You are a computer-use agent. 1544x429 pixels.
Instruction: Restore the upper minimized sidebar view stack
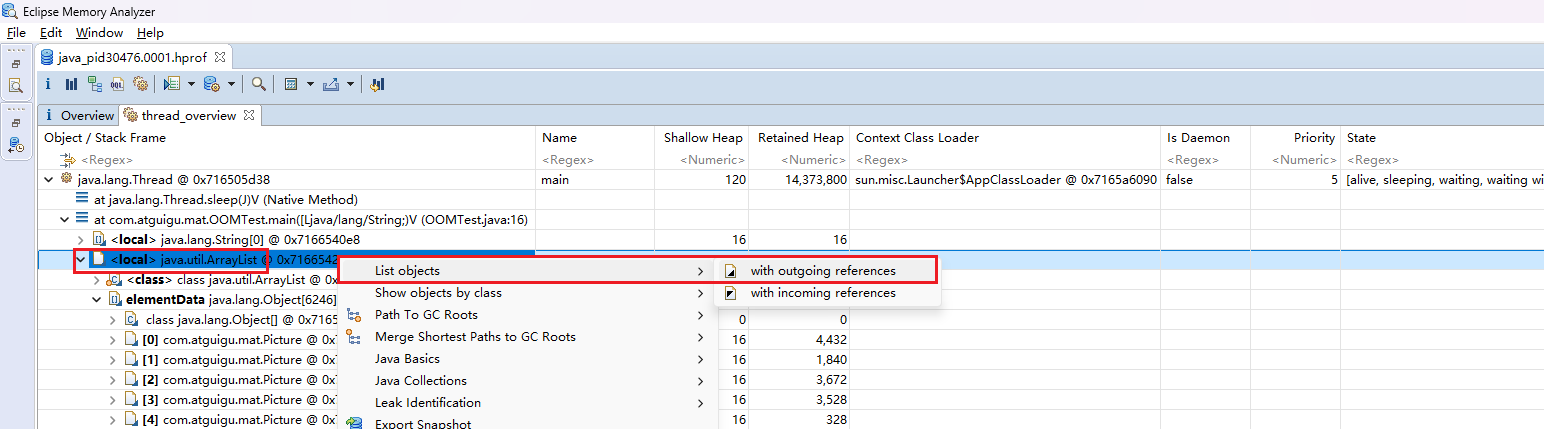click(x=16, y=64)
